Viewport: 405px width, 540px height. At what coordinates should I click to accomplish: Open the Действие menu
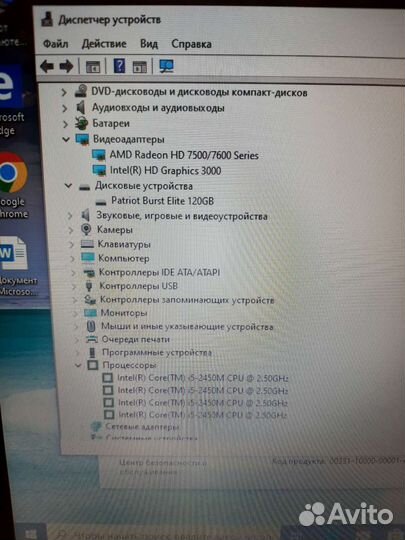click(x=104, y=44)
